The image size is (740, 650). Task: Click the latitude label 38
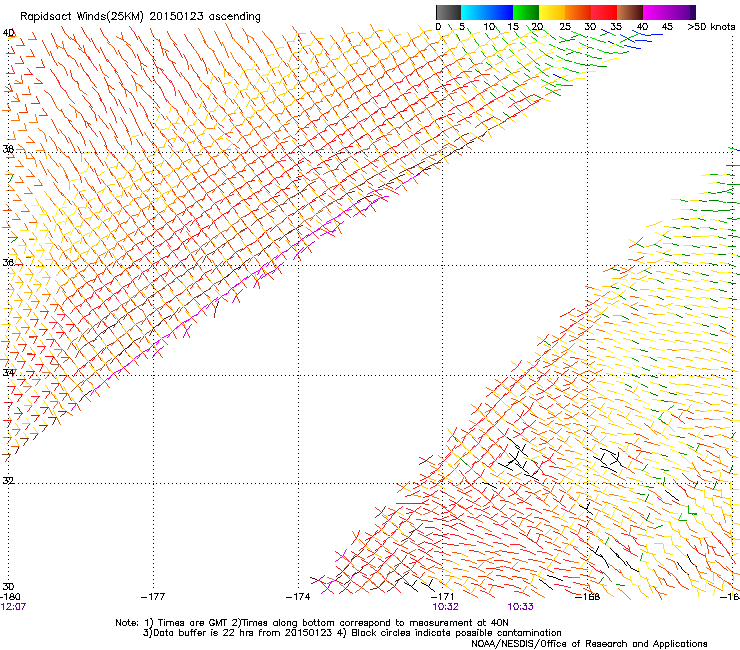point(8,149)
